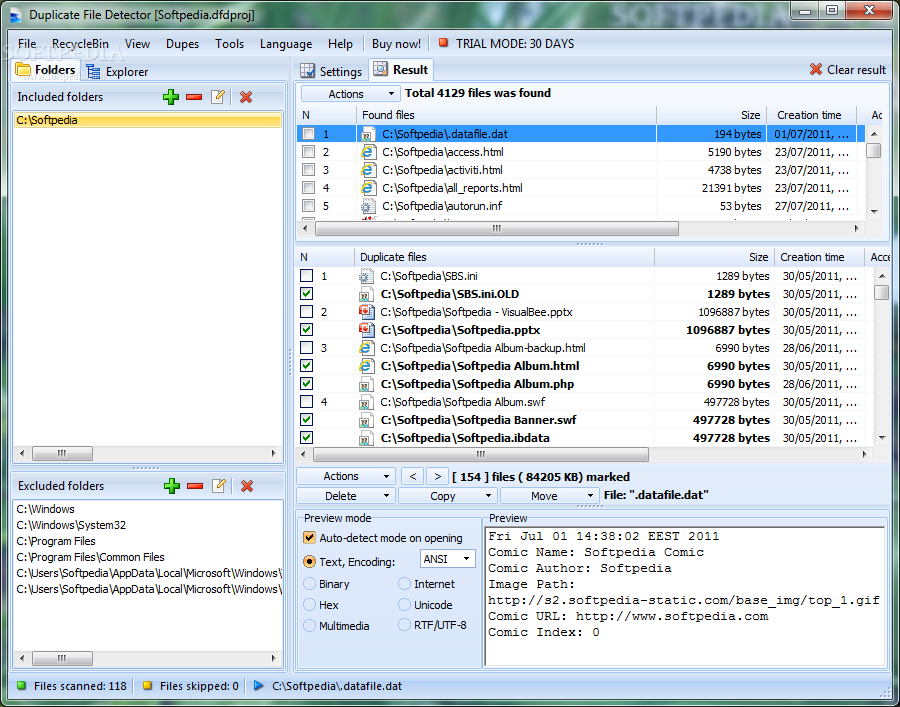Switch to the Explorer tab
900x707 pixels.
coord(118,72)
